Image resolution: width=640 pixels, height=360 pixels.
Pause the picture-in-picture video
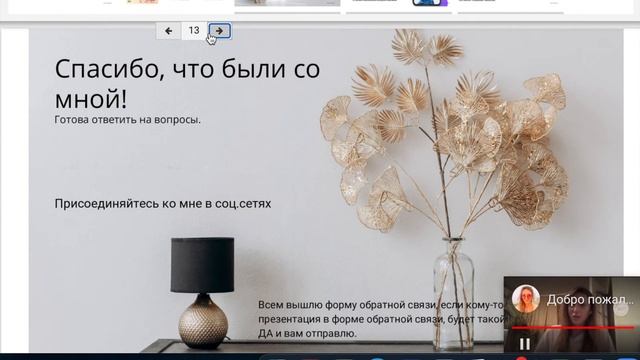pyautogui.click(x=525, y=344)
